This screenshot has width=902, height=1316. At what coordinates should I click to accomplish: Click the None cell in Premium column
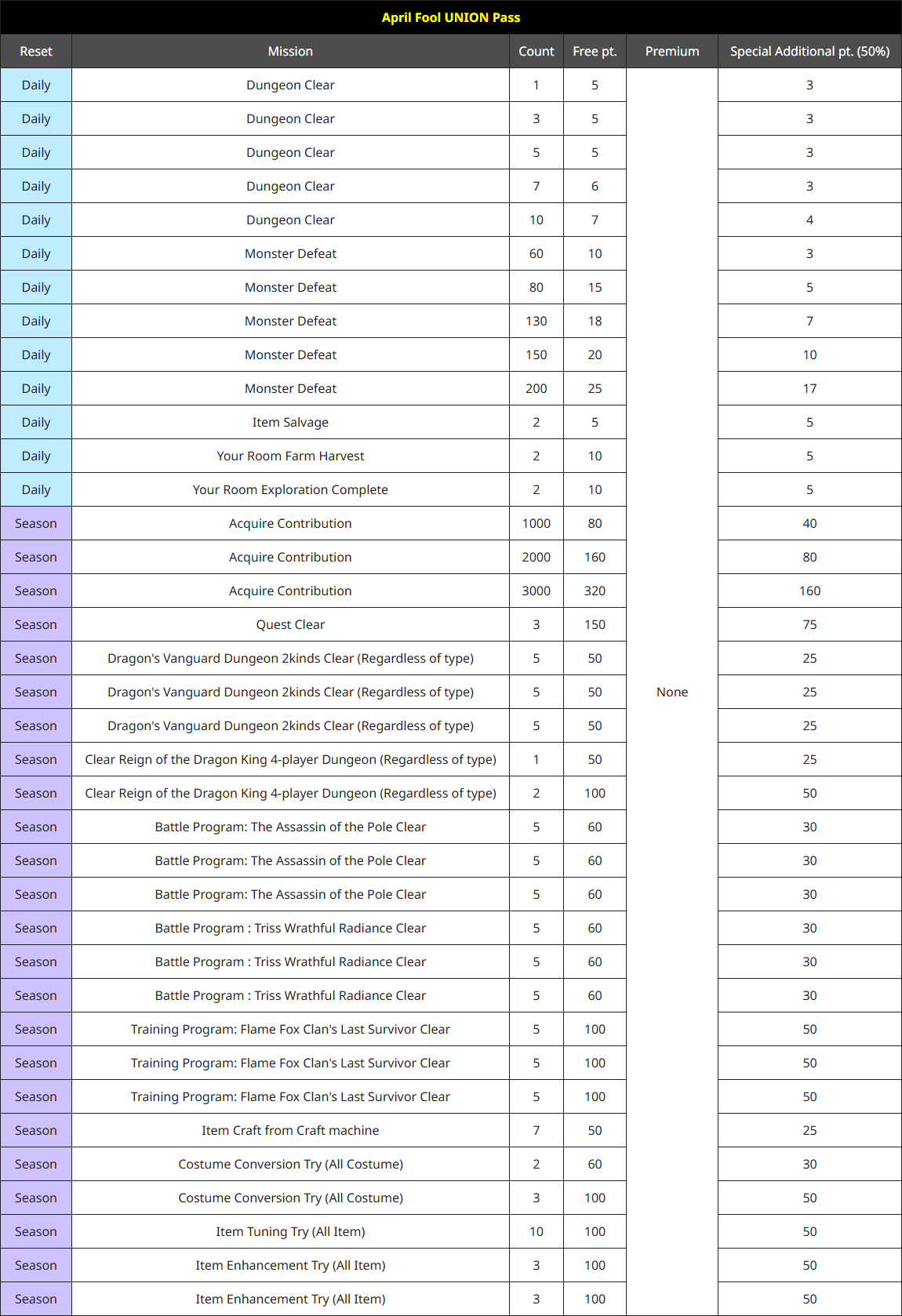671,692
